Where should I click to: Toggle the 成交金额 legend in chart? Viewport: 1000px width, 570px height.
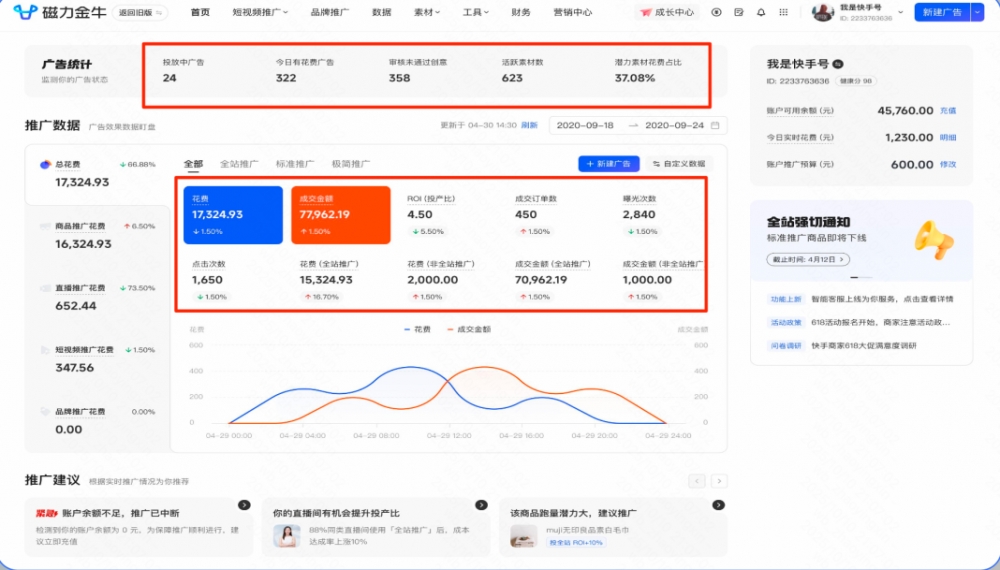[x=469, y=330]
